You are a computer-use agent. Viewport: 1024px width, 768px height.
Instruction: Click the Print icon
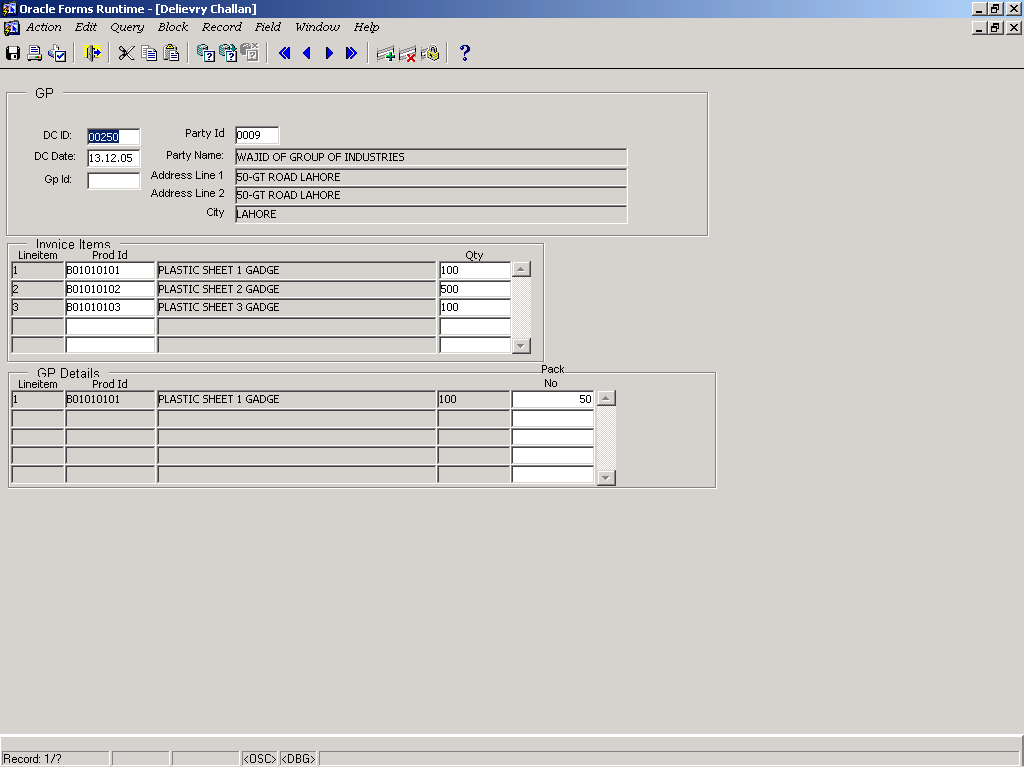35,53
